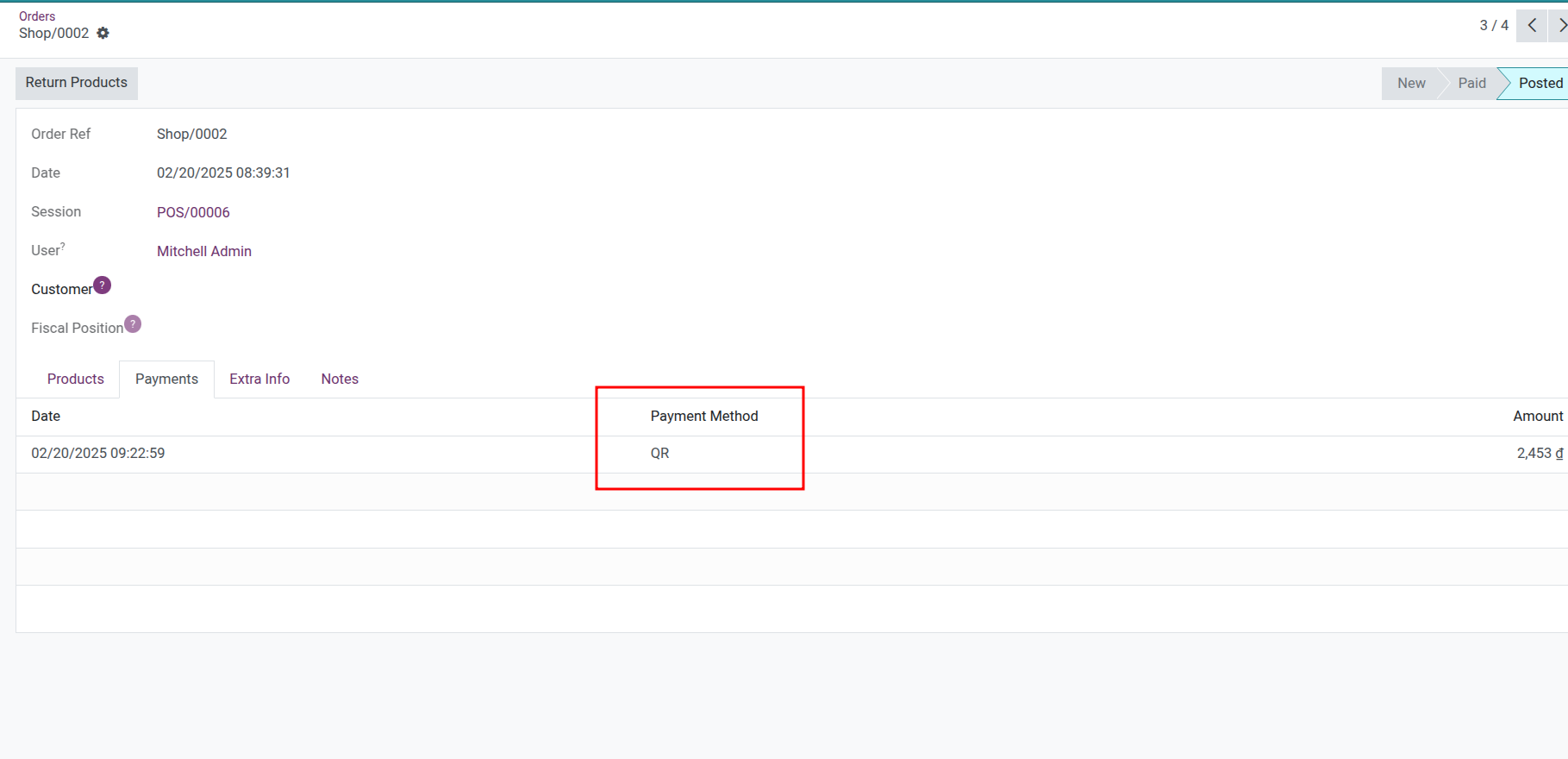Open the QR payment row
The image size is (1568, 759).
point(659,454)
